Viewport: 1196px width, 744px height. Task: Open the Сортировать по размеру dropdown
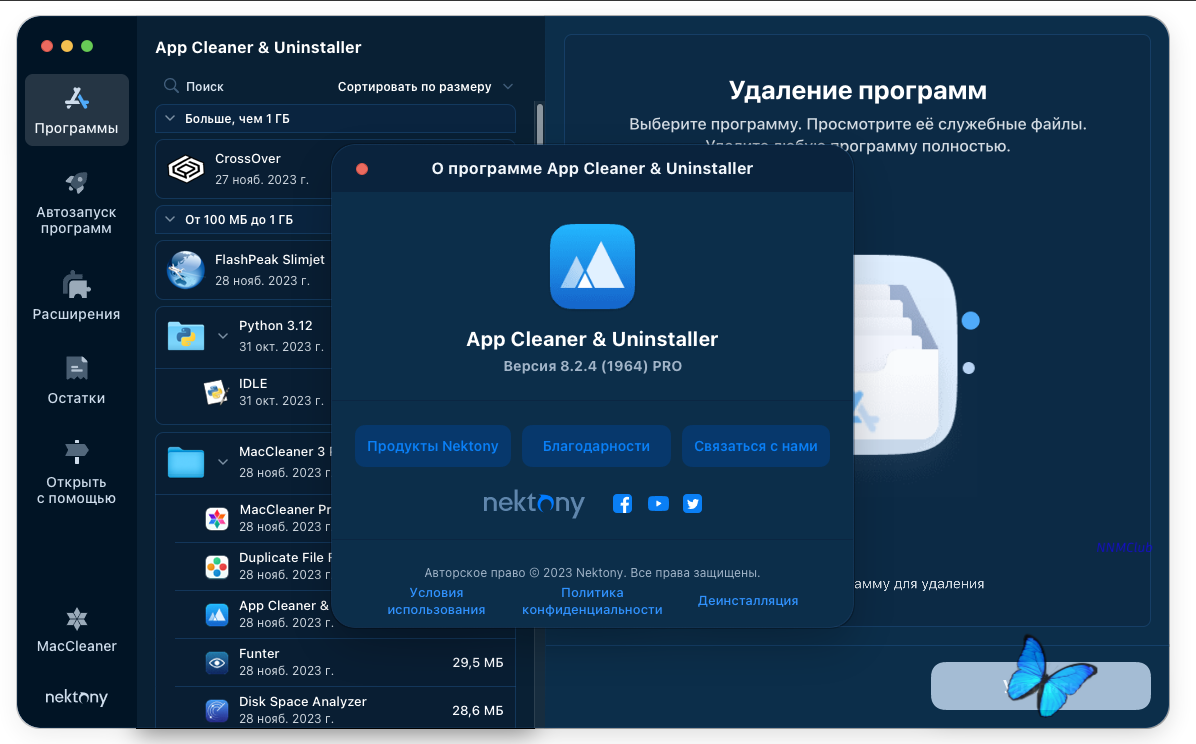[425, 86]
